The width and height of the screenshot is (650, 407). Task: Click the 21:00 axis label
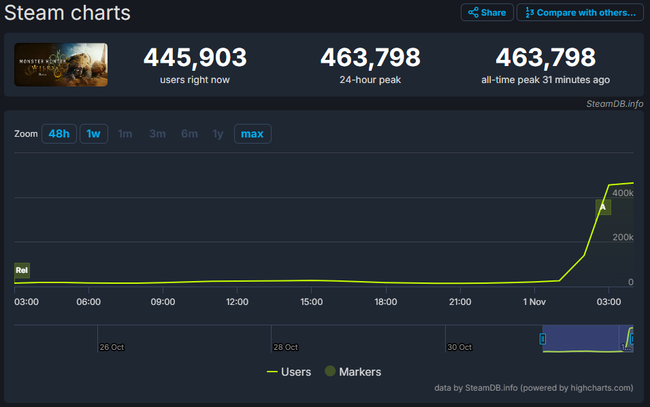click(460, 302)
